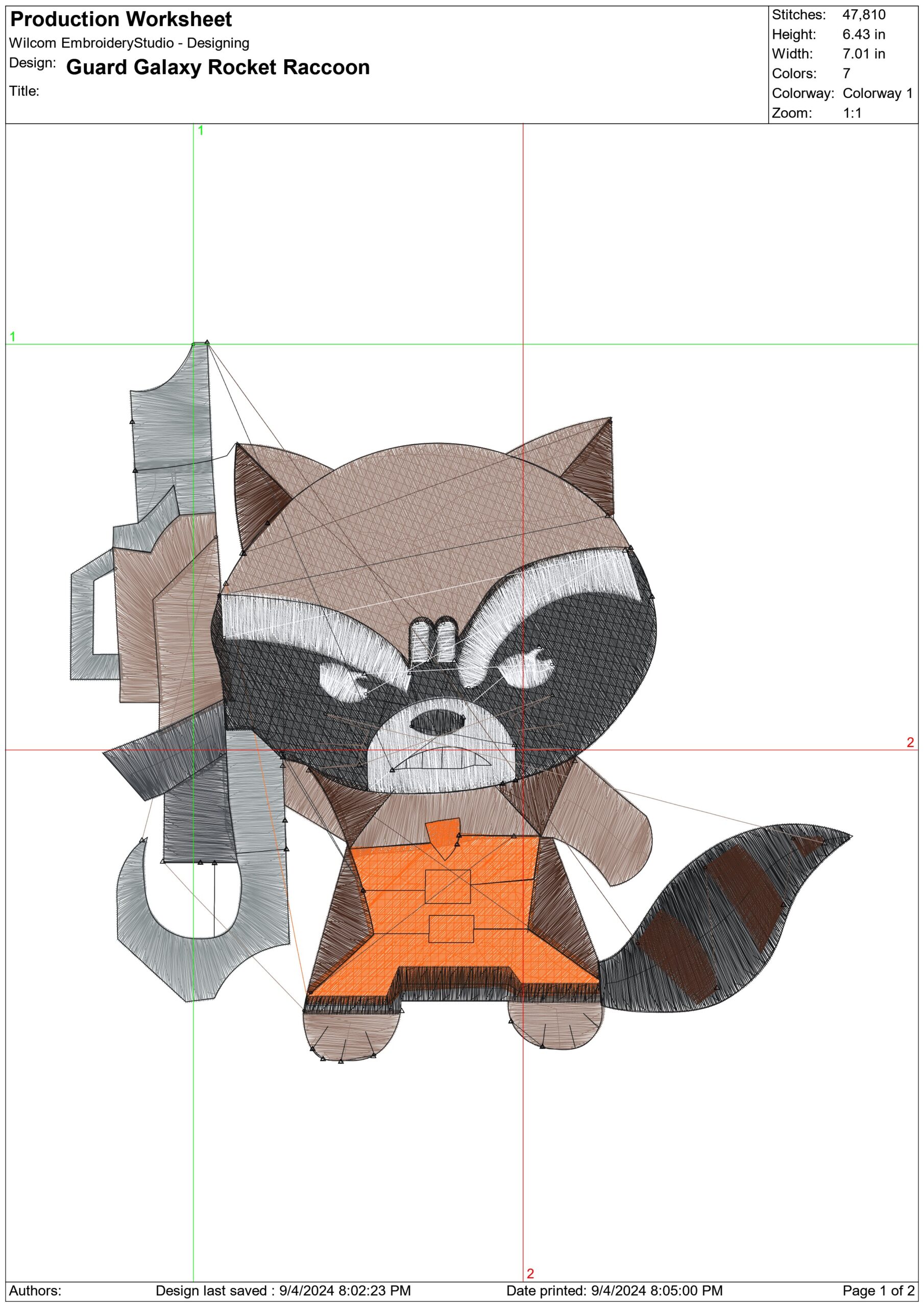Click 'Date printed: 9/4/2024 8:05:00 PM'

[x=614, y=1291]
